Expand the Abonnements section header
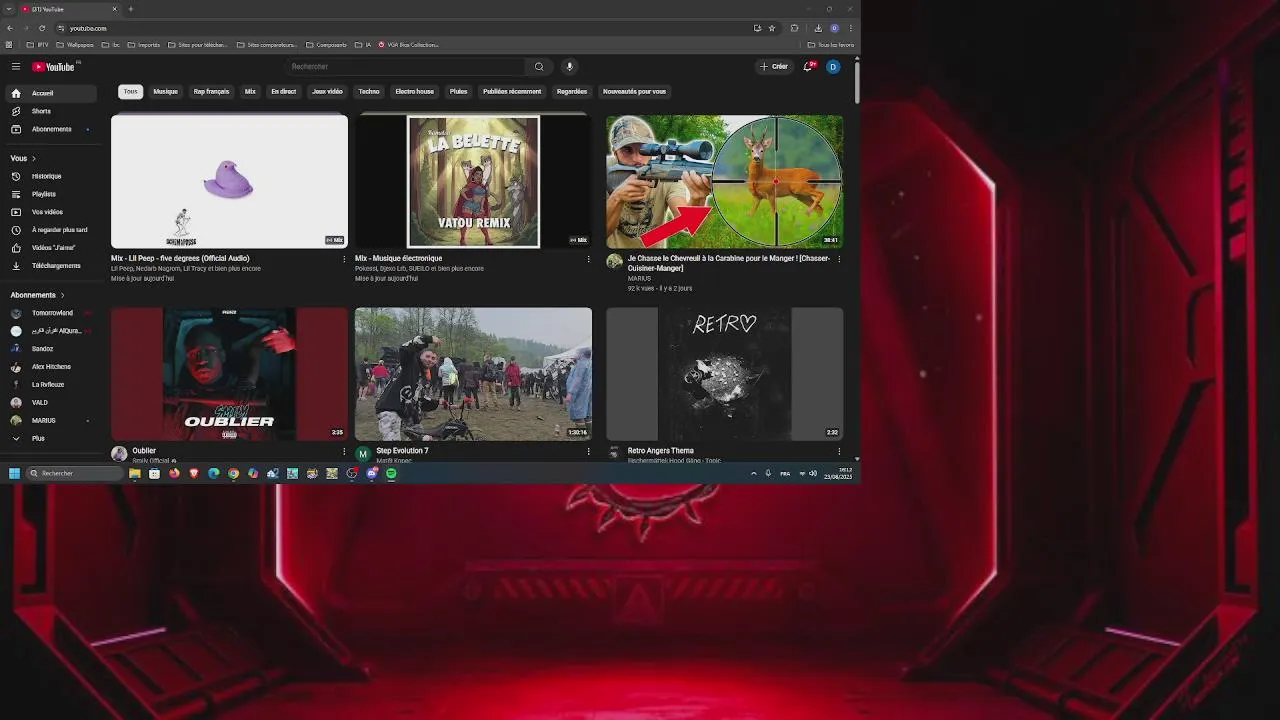 coord(37,295)
